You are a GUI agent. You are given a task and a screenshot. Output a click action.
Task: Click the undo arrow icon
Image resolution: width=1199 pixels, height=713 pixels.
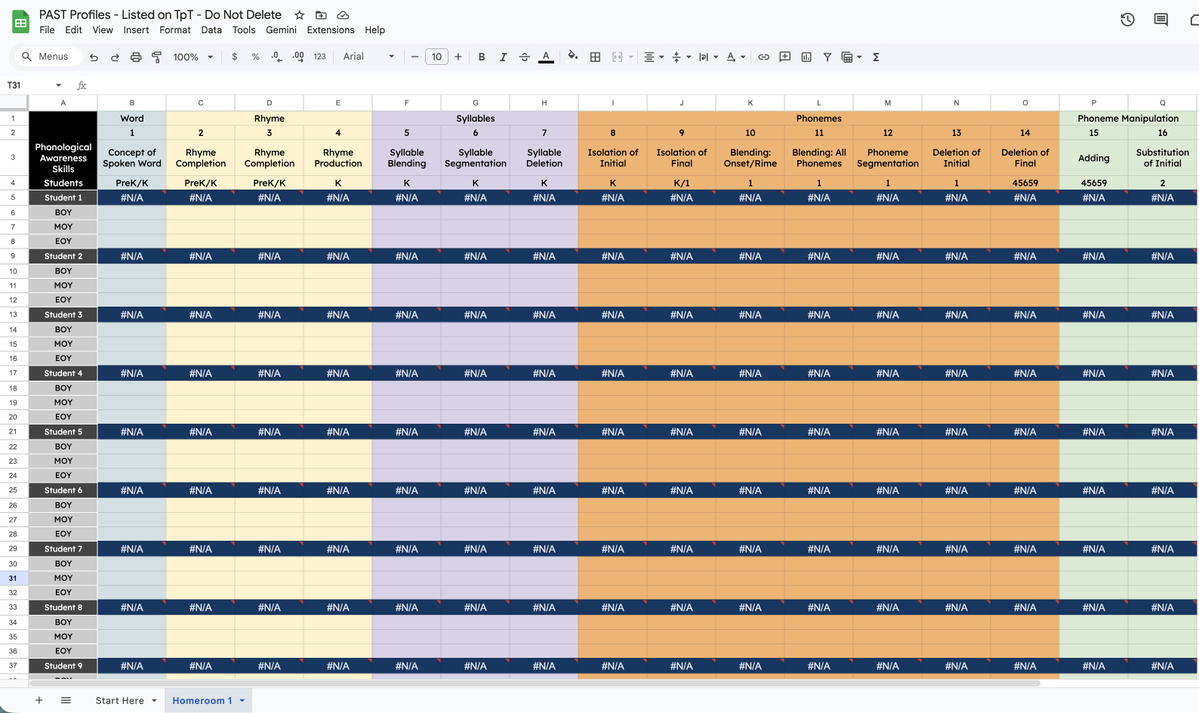93,57
